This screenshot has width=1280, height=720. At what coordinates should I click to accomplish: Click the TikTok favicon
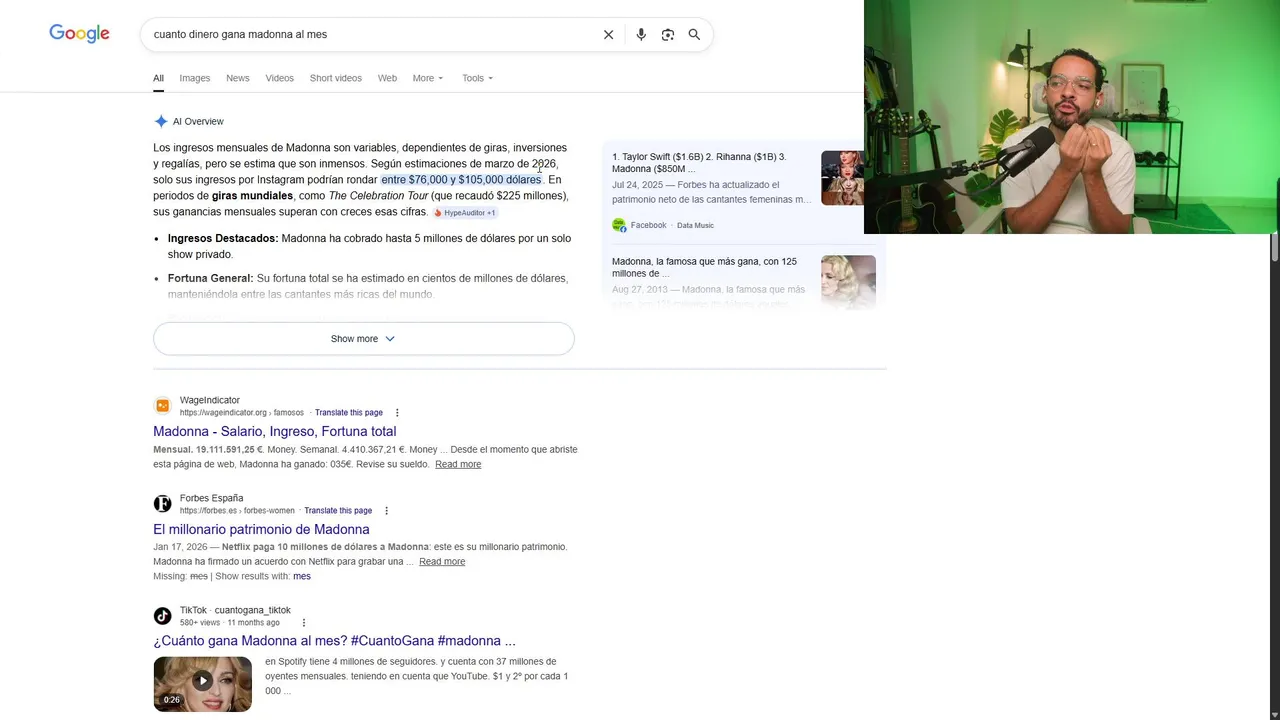point(162,616)
